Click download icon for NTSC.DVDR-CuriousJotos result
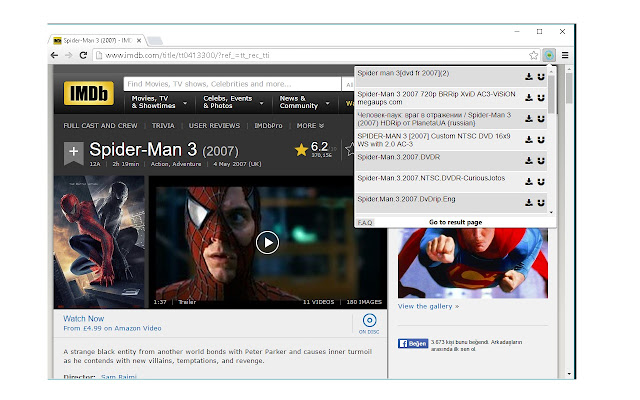 [x=529, y=182]
